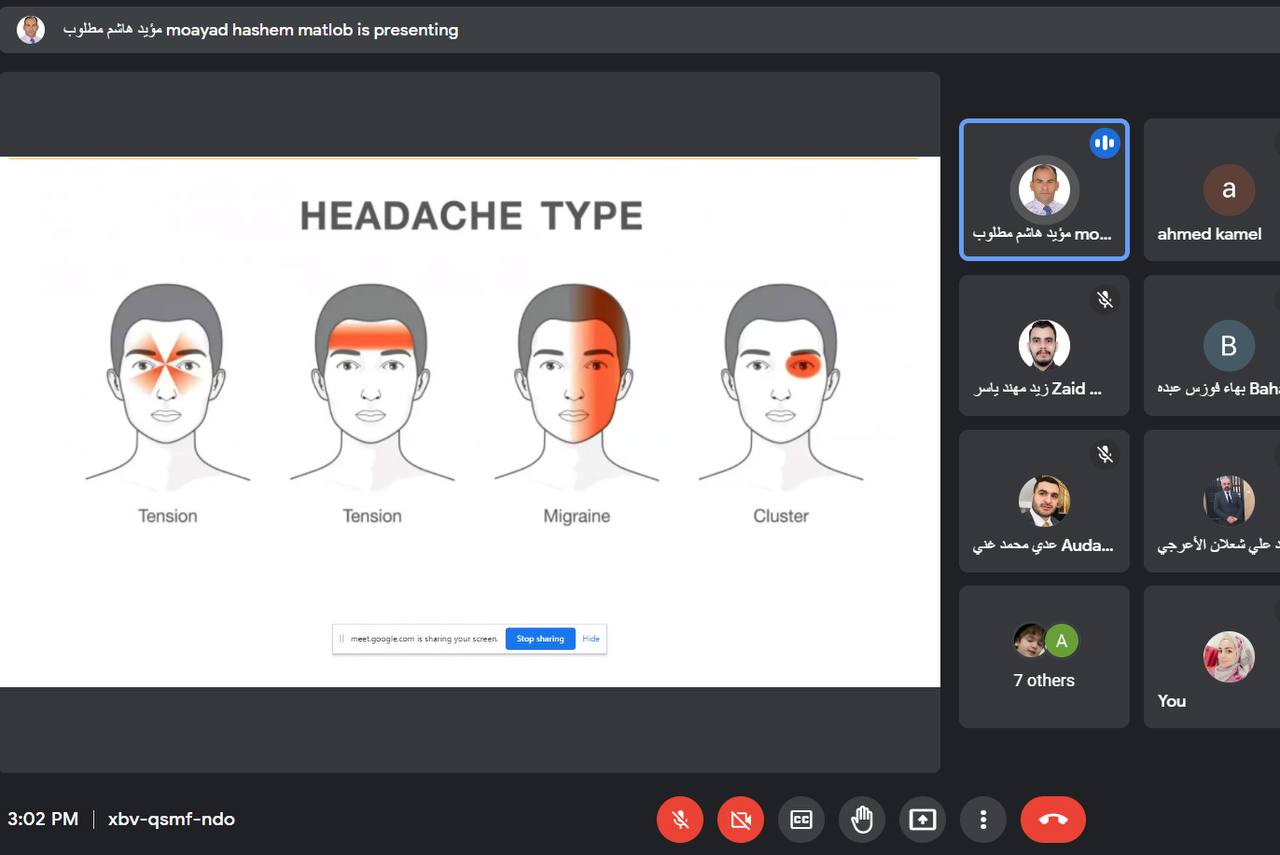Leave the call with the red hang-up button
Viewport: 1280px width, 855px height.
1052,820
